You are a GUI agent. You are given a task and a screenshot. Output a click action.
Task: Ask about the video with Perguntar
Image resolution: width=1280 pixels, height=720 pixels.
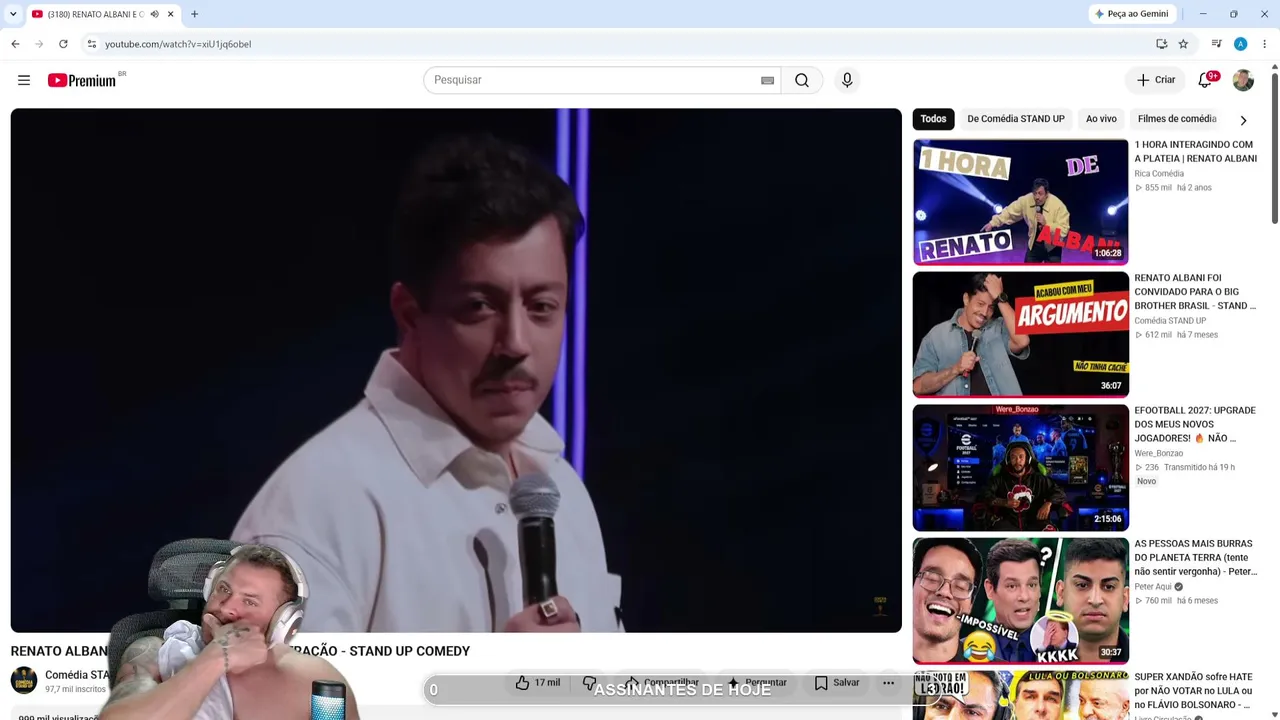(757, 683)
